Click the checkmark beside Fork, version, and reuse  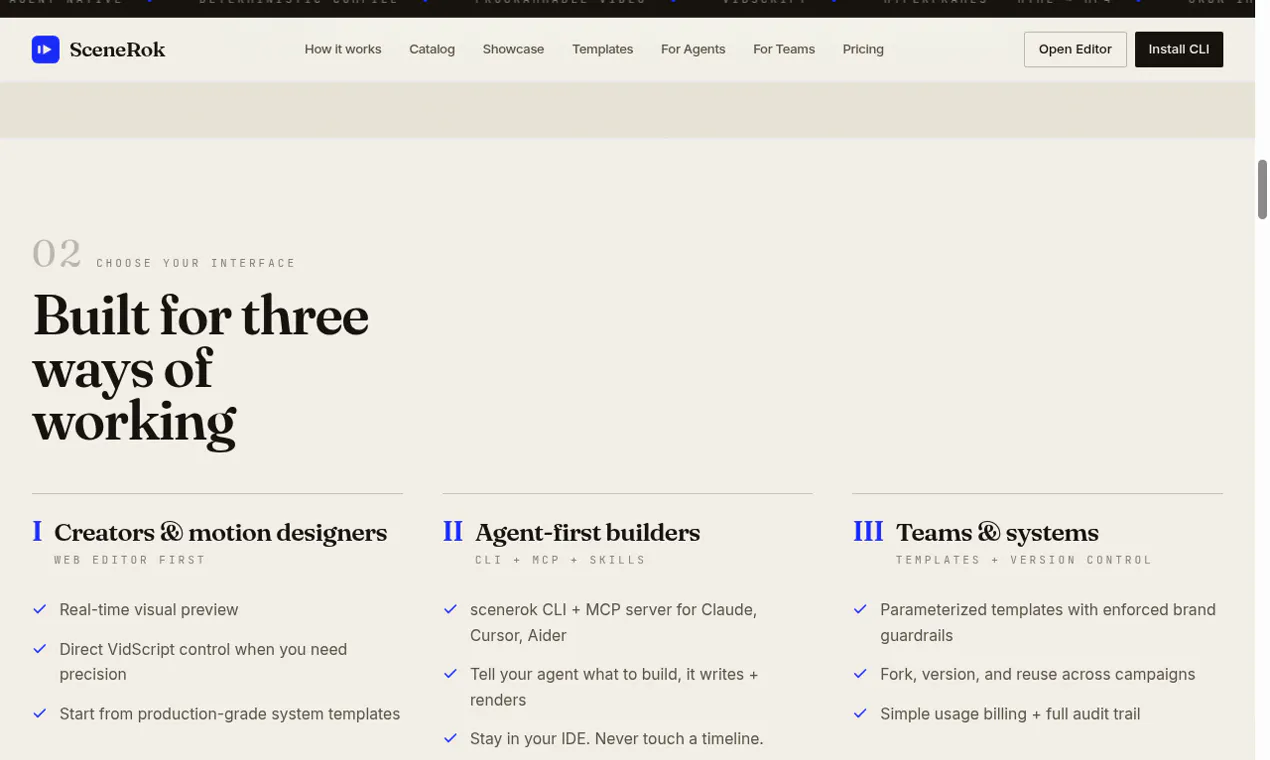pos(860,674)
